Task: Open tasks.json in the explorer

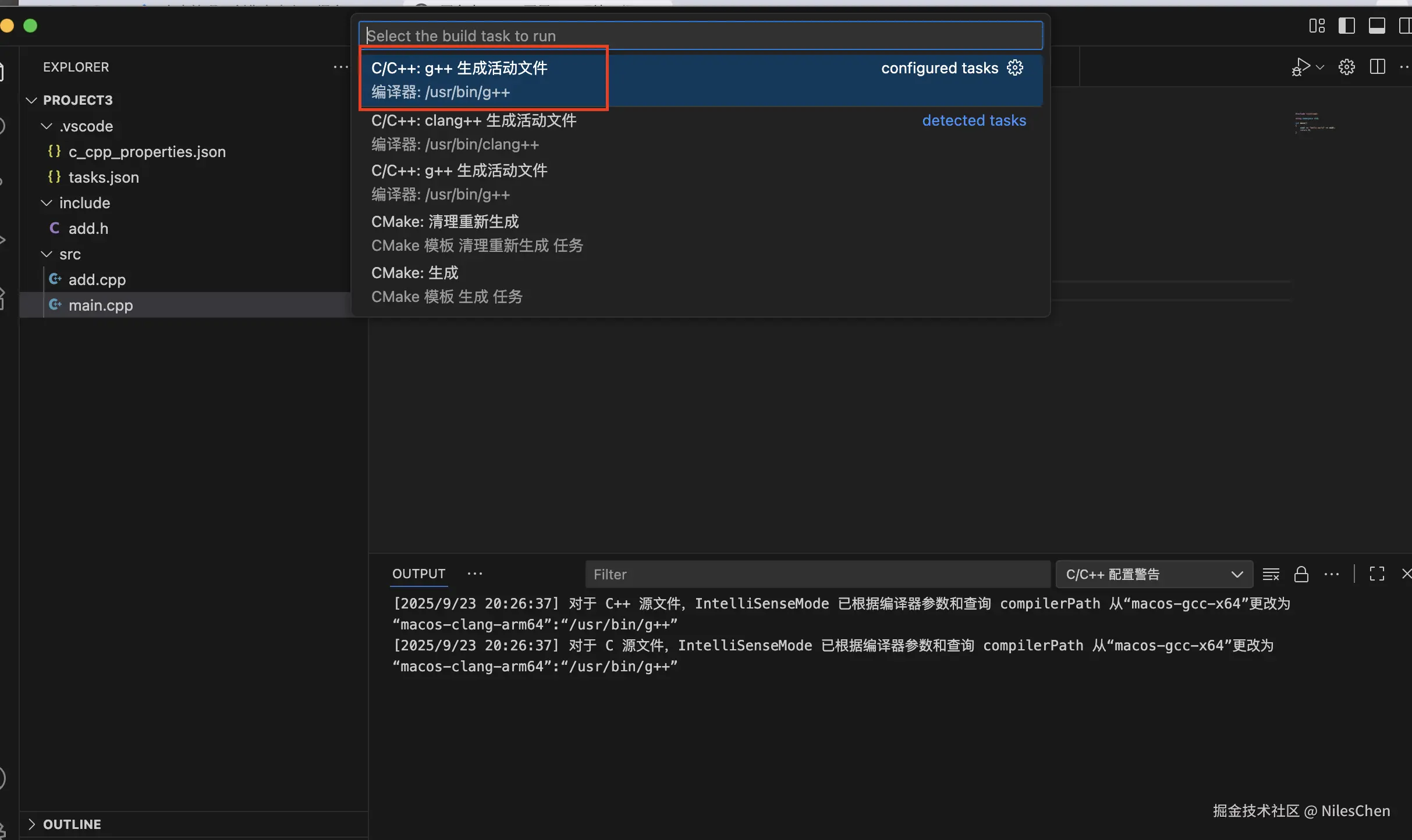Action: [x=104, y=177]
